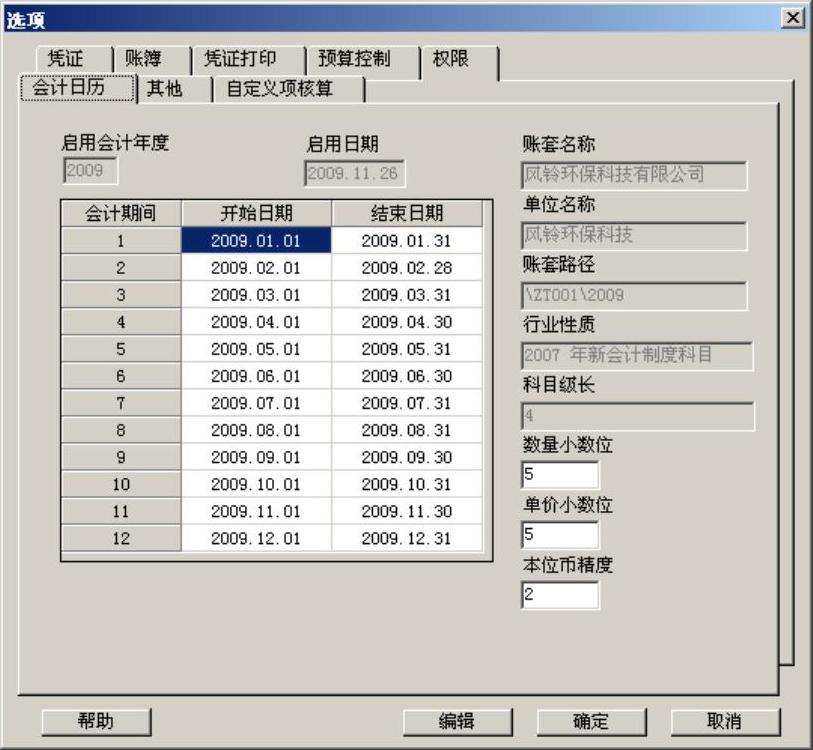The image size is (813, 750).
Task: Select the 会计日历 tab
Action: (x=78, y=87)
